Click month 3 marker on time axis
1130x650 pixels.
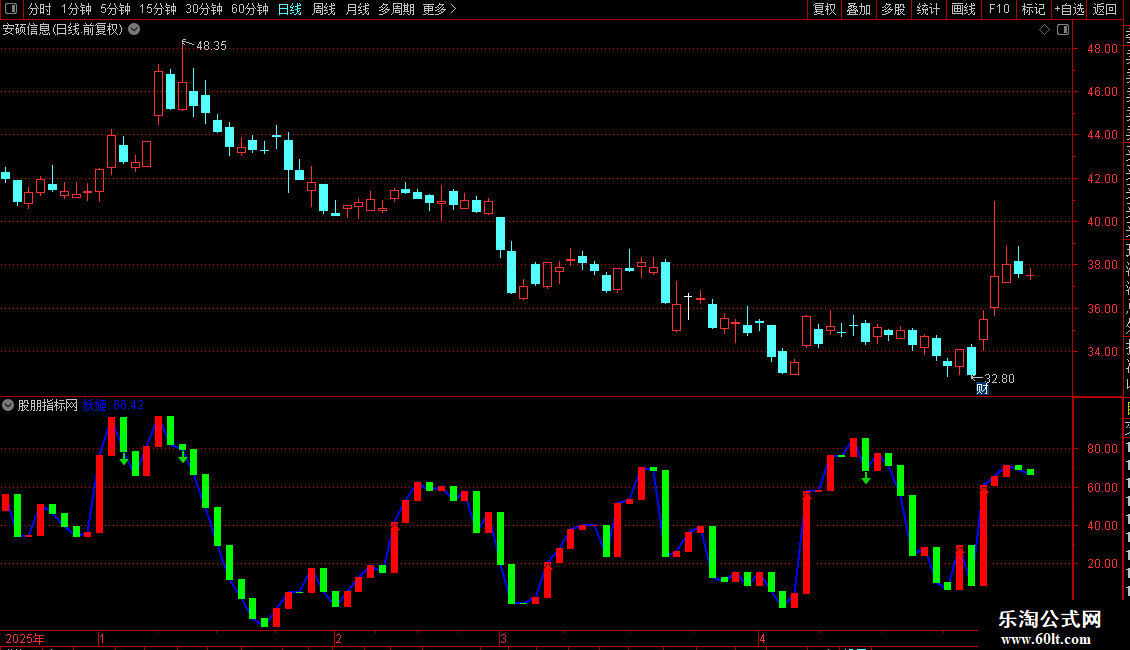pos(503,638)
